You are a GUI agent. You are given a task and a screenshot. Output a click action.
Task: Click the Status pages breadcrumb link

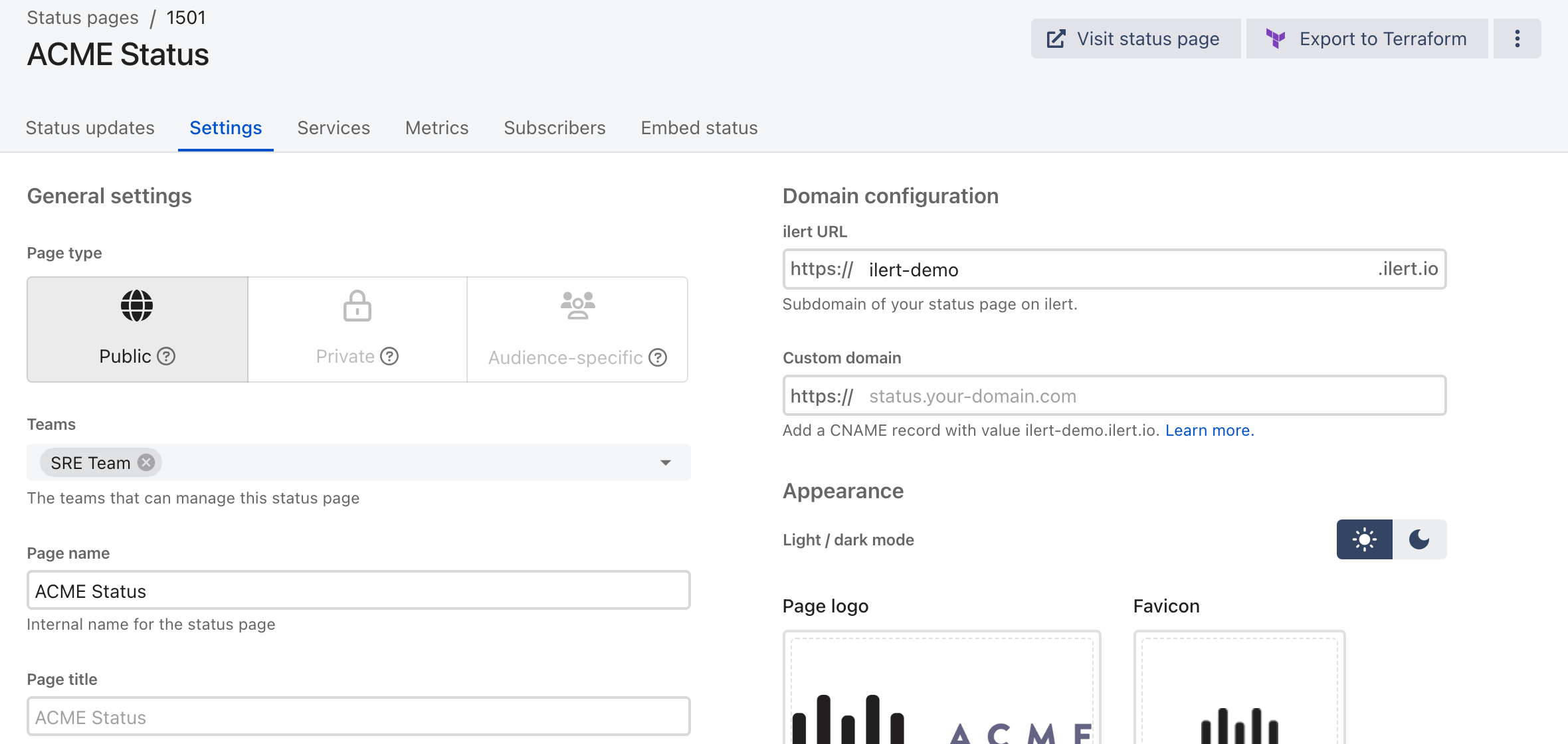tap(83, 17)
